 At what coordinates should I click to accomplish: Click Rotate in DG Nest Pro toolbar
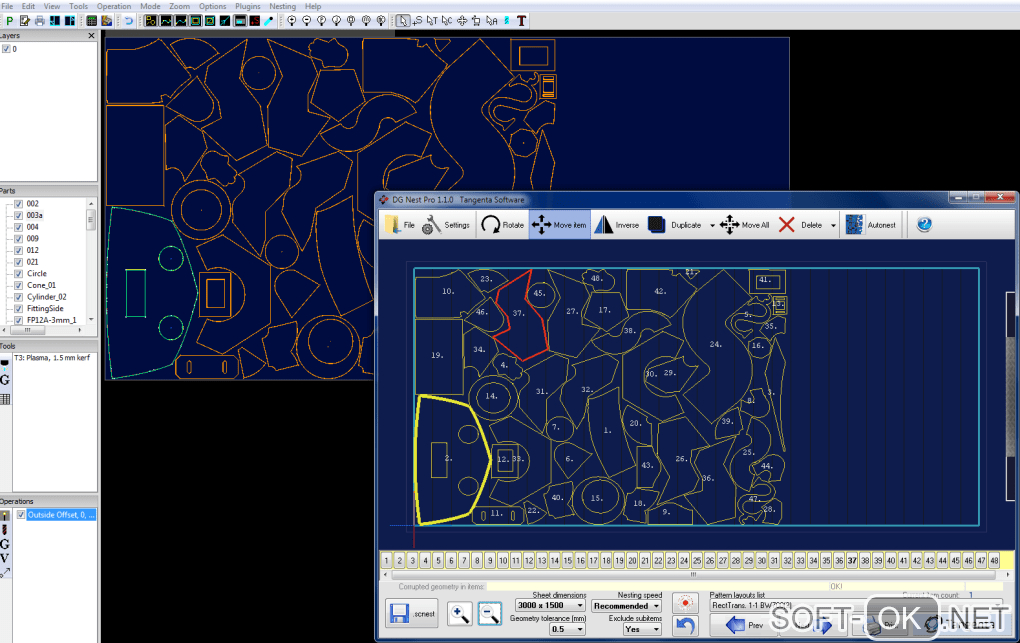tap(502, 225)
